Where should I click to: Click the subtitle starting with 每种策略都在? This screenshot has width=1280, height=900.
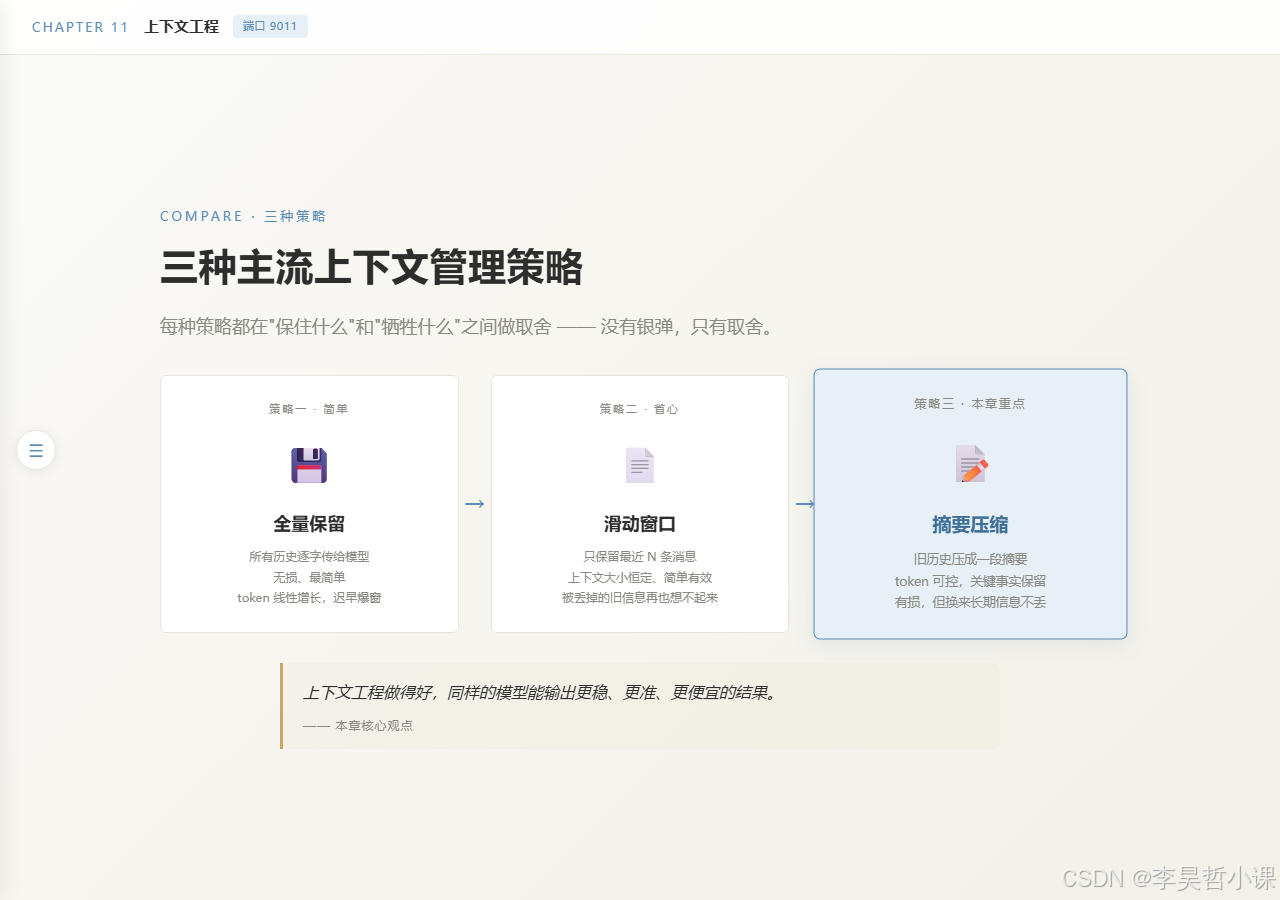click(468, 327)
